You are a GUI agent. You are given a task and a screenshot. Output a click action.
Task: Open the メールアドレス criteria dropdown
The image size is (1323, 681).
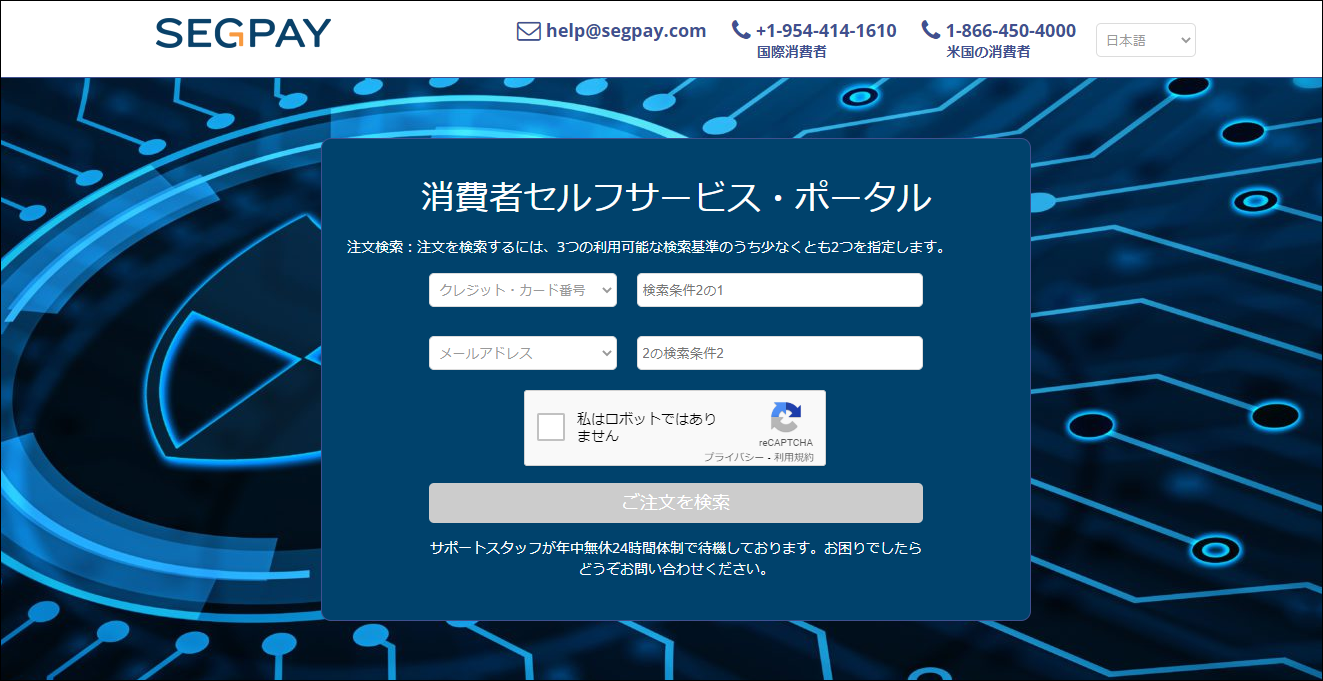(523, 353)
